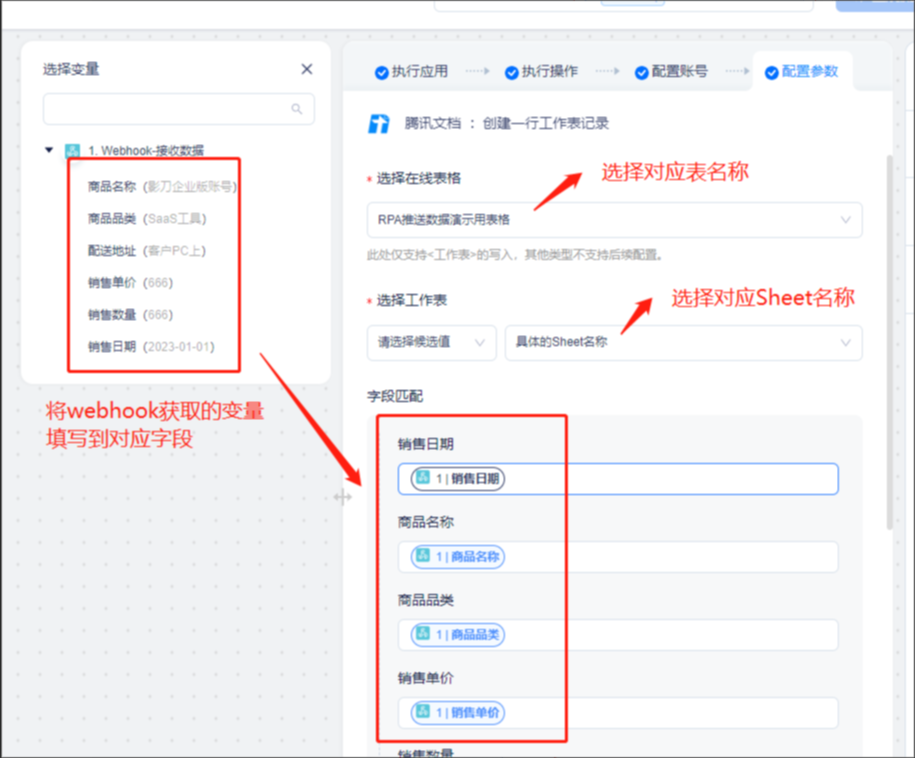The image size is (915, 758).
Task: Click the 1|商品品类 variable tag
Action: (458, 635)
